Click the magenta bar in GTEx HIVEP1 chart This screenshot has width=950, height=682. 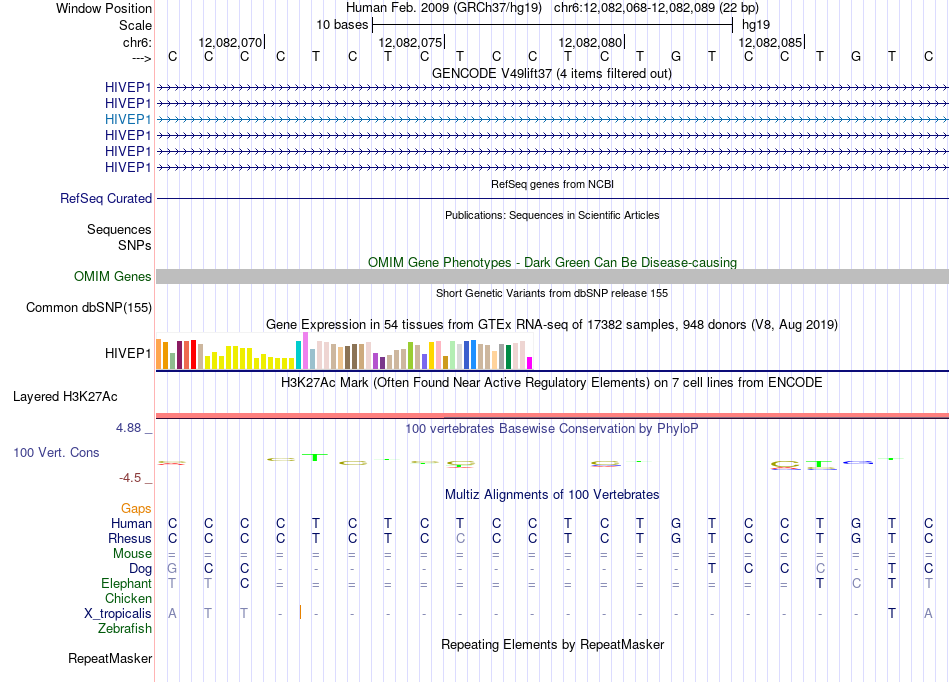(x=530, y=363)
